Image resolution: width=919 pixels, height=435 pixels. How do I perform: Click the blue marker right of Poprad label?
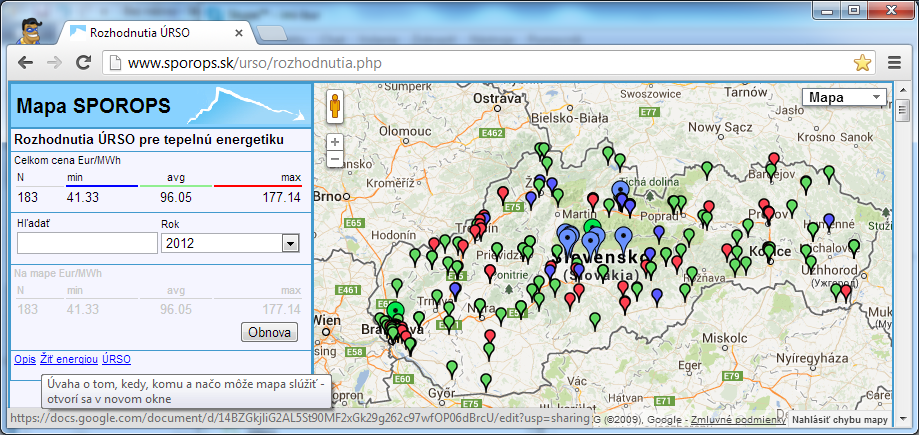coord(659,232)
